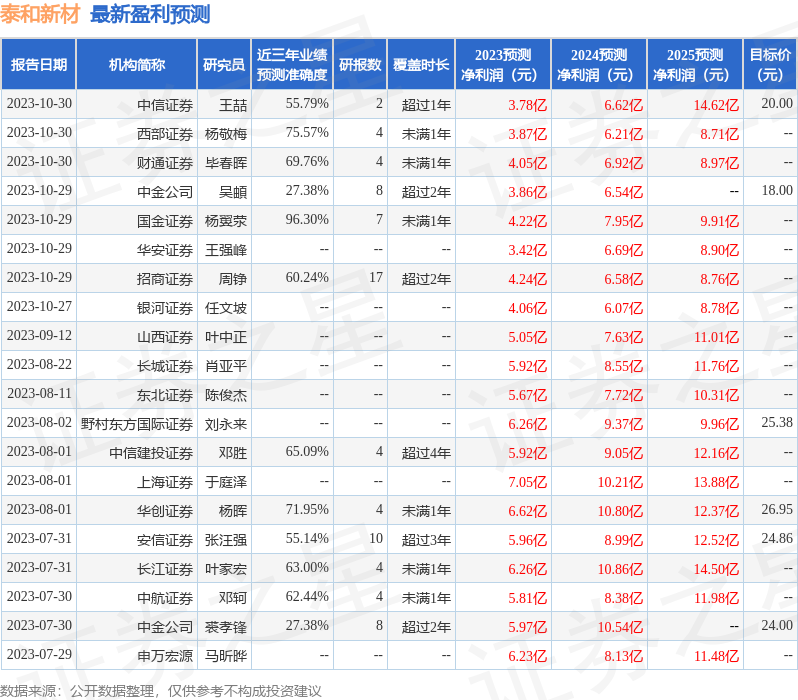Click the 覆盖时长 column header

tap(421, 65)
